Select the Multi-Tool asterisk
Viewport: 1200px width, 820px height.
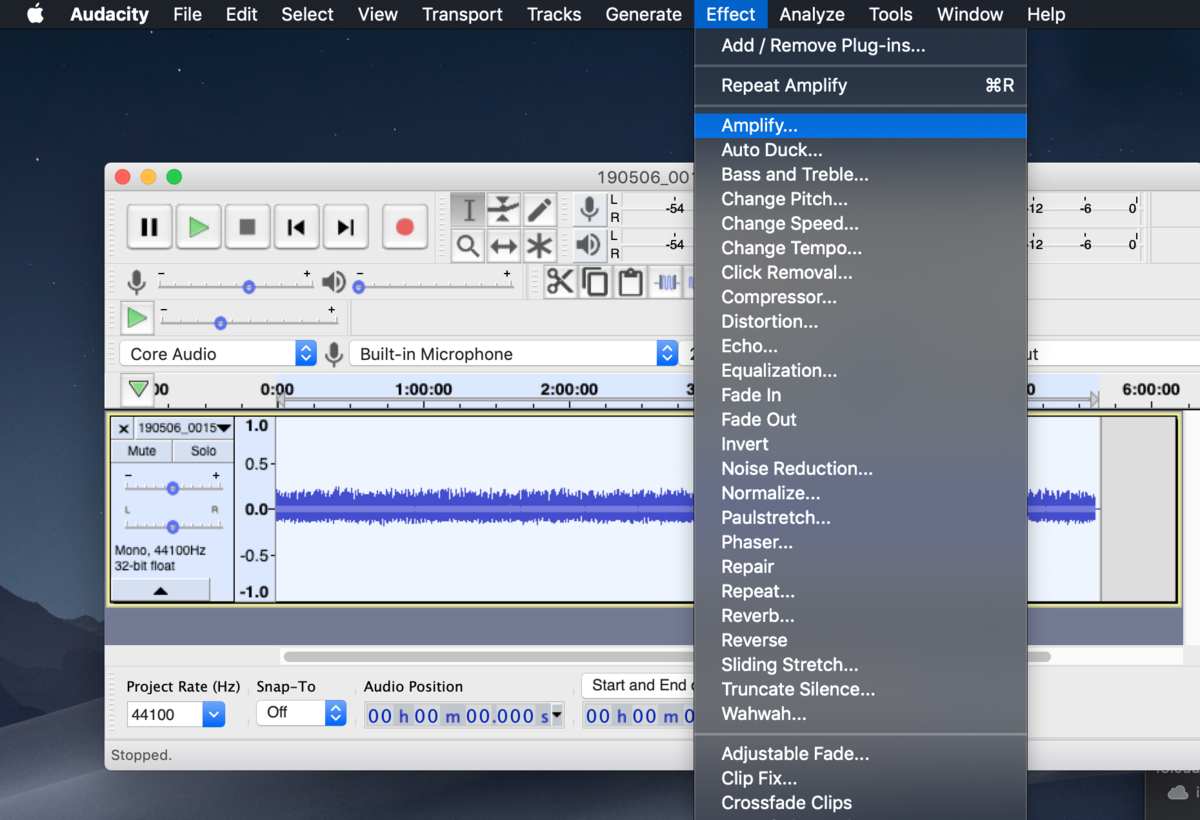point(539,245)
